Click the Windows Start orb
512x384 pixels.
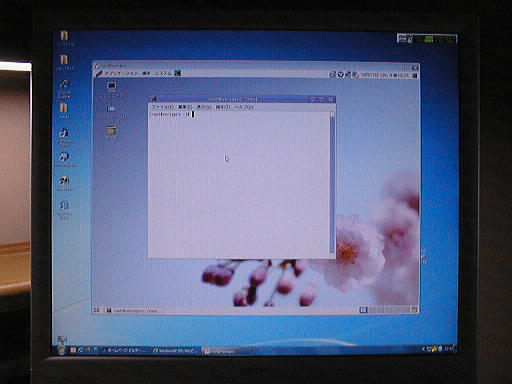tap(61, 350)
